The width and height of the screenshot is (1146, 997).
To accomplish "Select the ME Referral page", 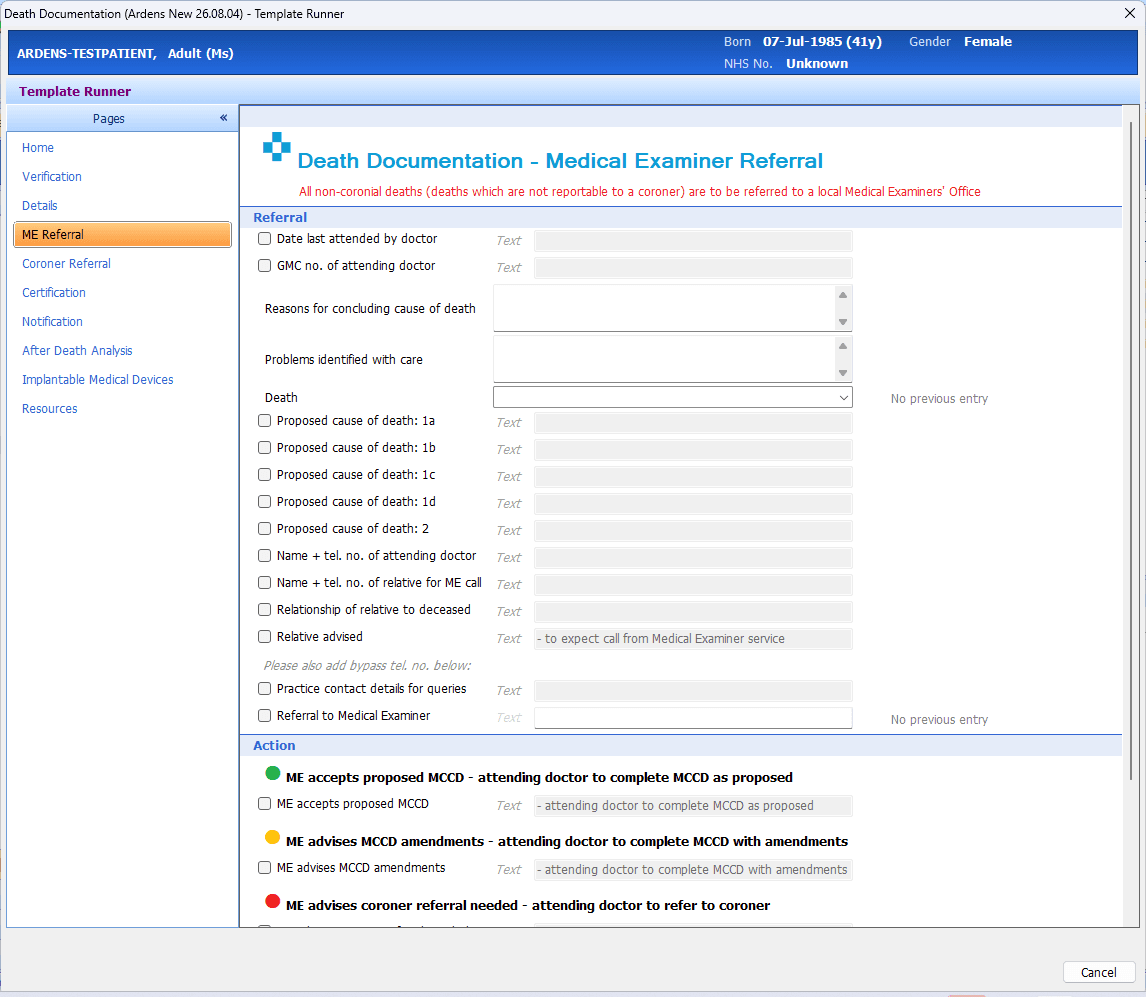I will point(122,235).
